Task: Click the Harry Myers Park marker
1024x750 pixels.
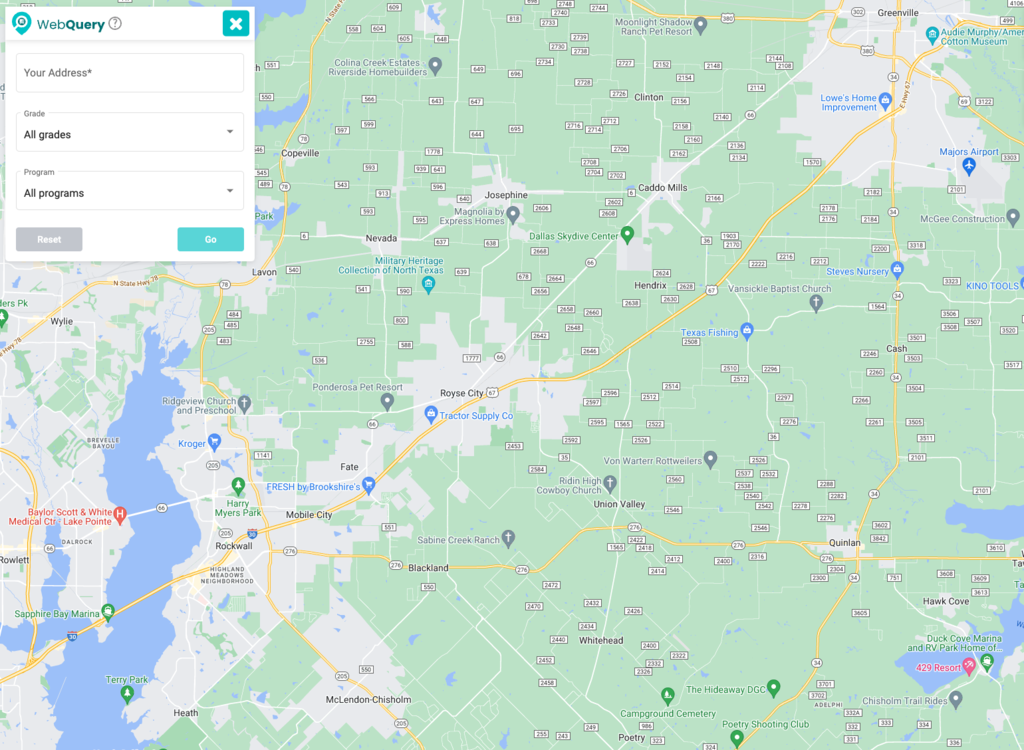Action: tap(238, 485)
